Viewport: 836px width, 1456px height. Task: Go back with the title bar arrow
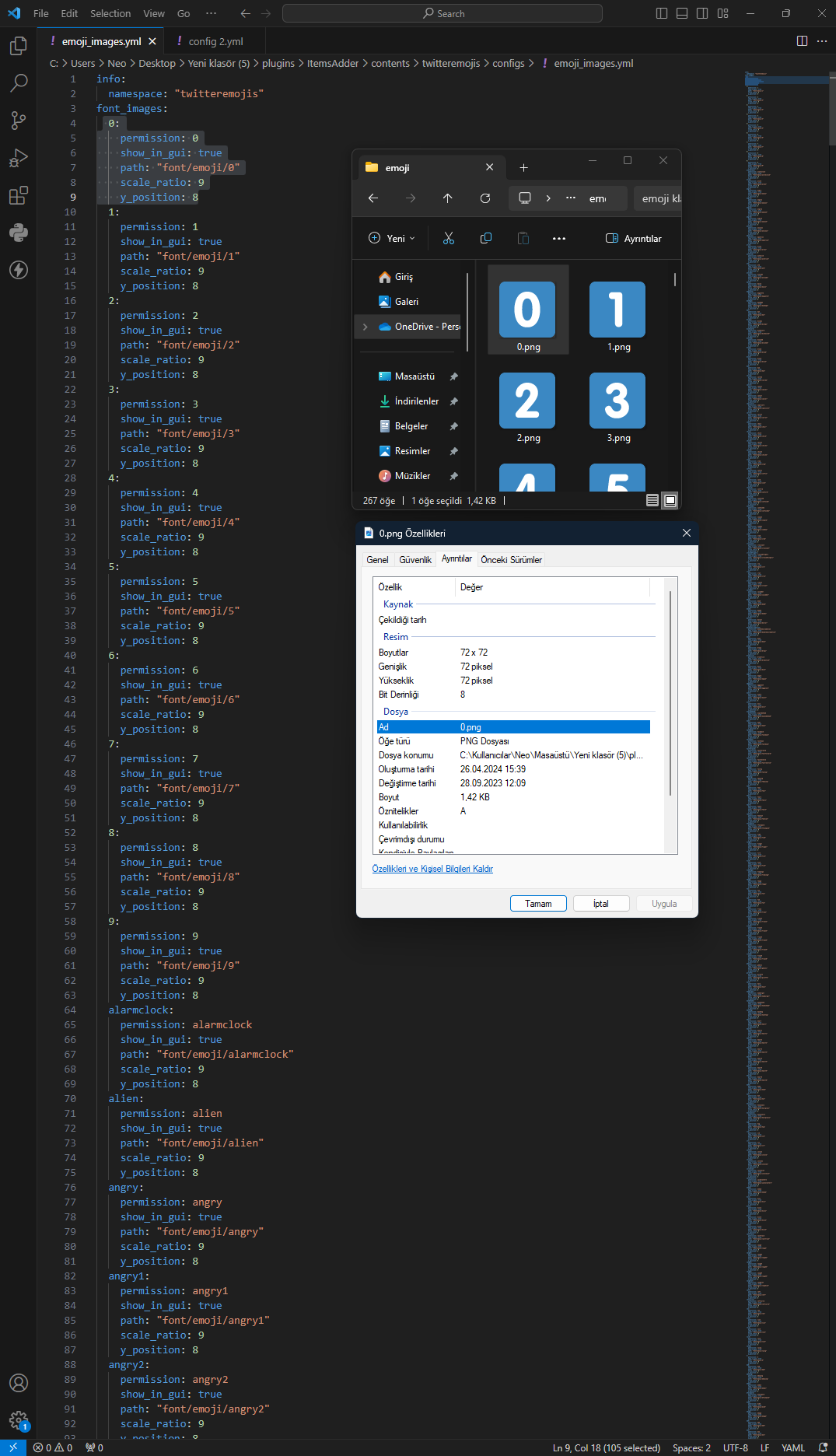point(246,13)
